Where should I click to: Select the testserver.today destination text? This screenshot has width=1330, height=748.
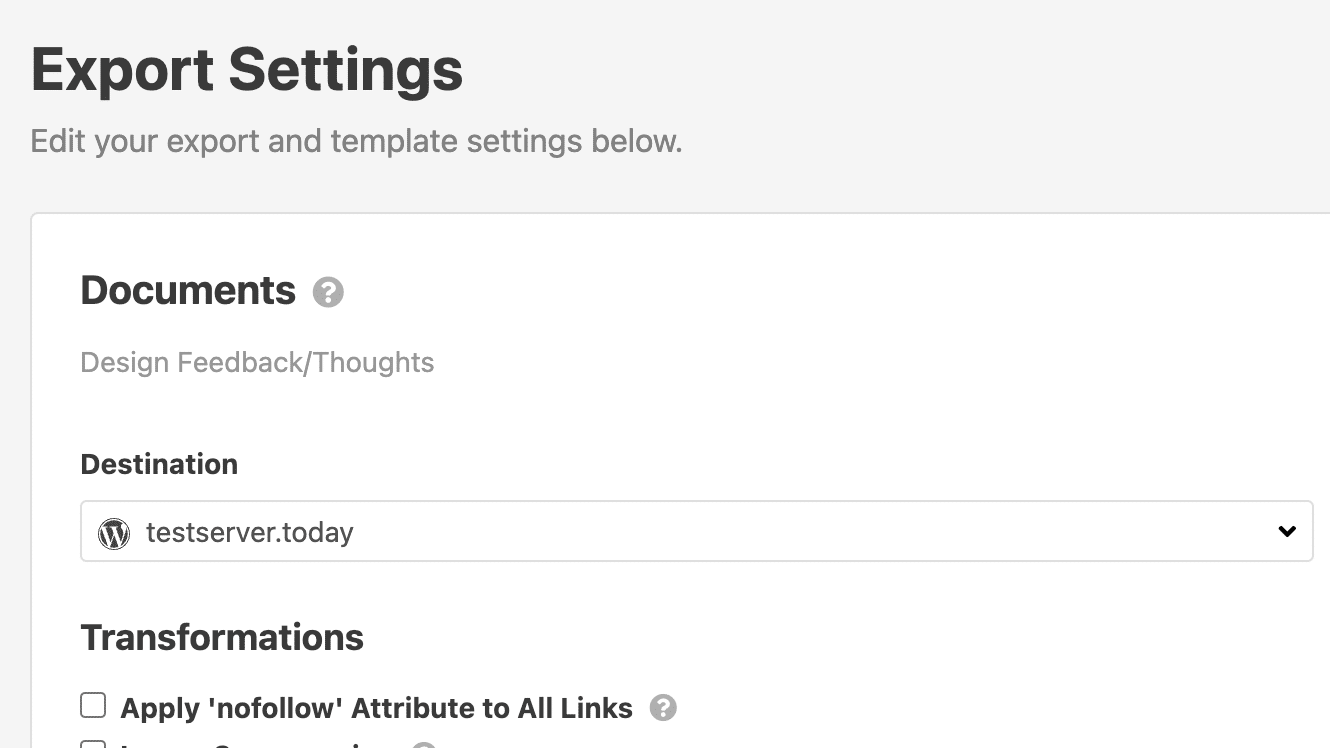(x=250, y=533)
